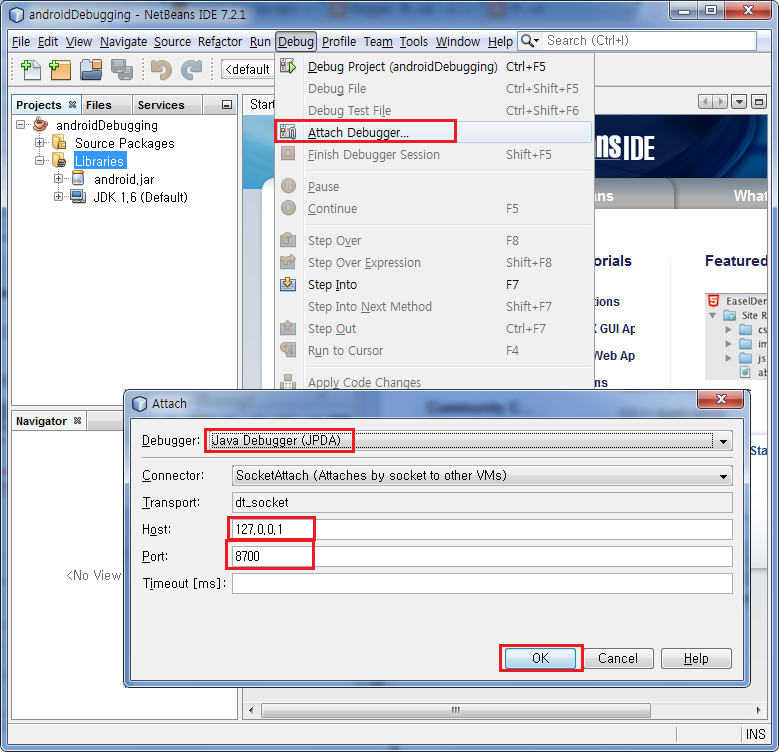Click the Host field with 127.0.0.1
The width and height of the screenshot is (779, 752).
[482, 529]
